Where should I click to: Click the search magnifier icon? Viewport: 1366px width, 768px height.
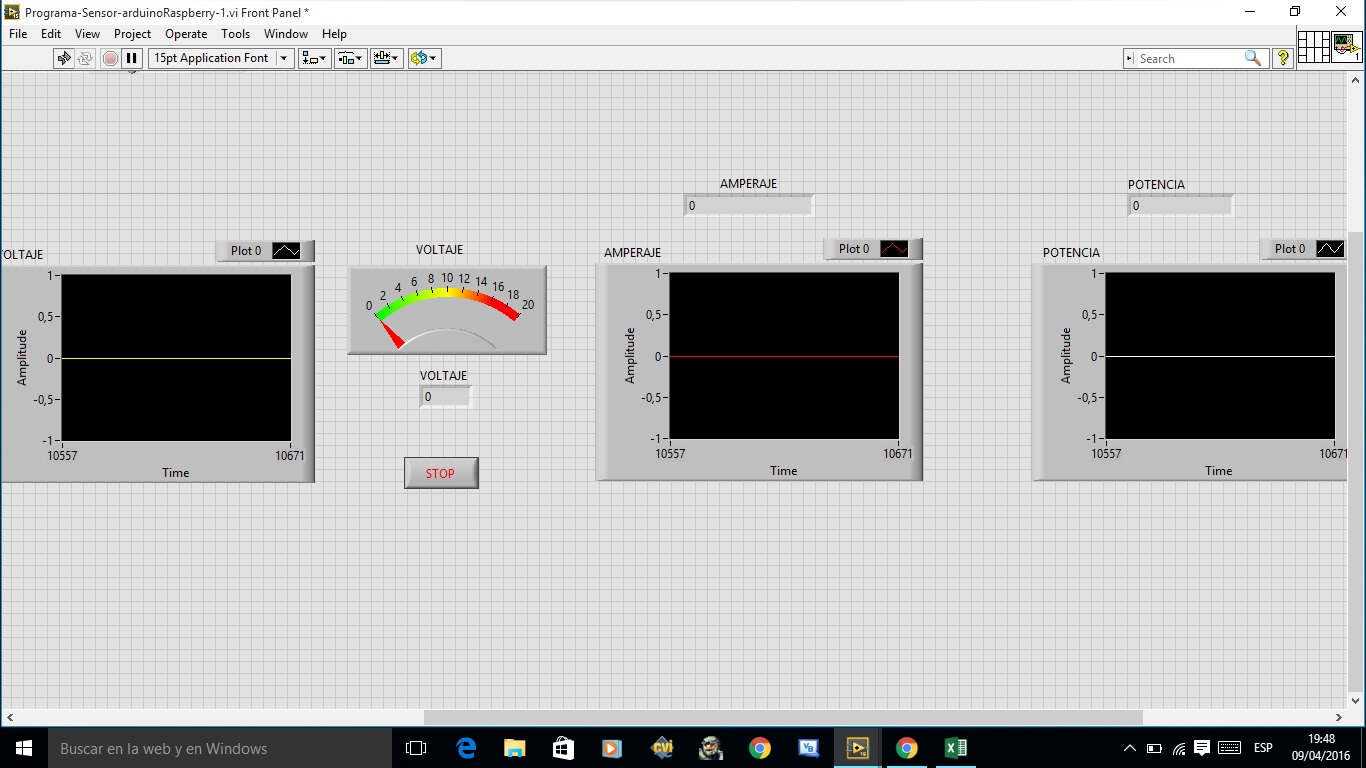point(1252,58)
